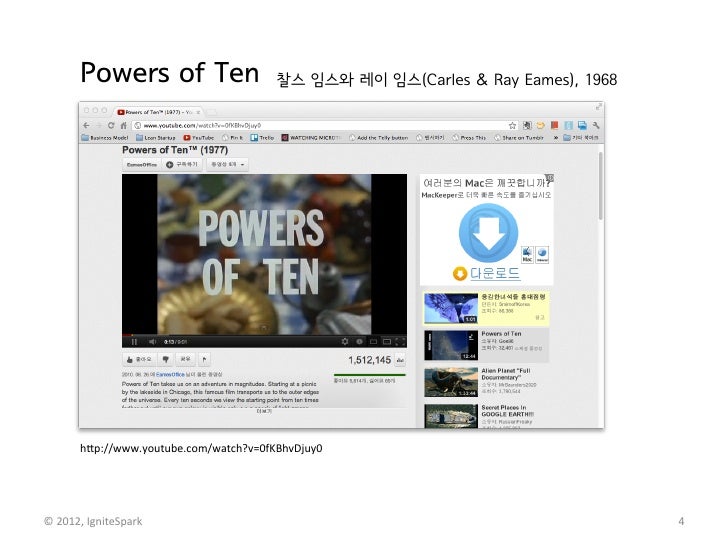Click the light blue bookmark extension icon
This screenshot has width=728, height=546.
(x=568, y=125)
